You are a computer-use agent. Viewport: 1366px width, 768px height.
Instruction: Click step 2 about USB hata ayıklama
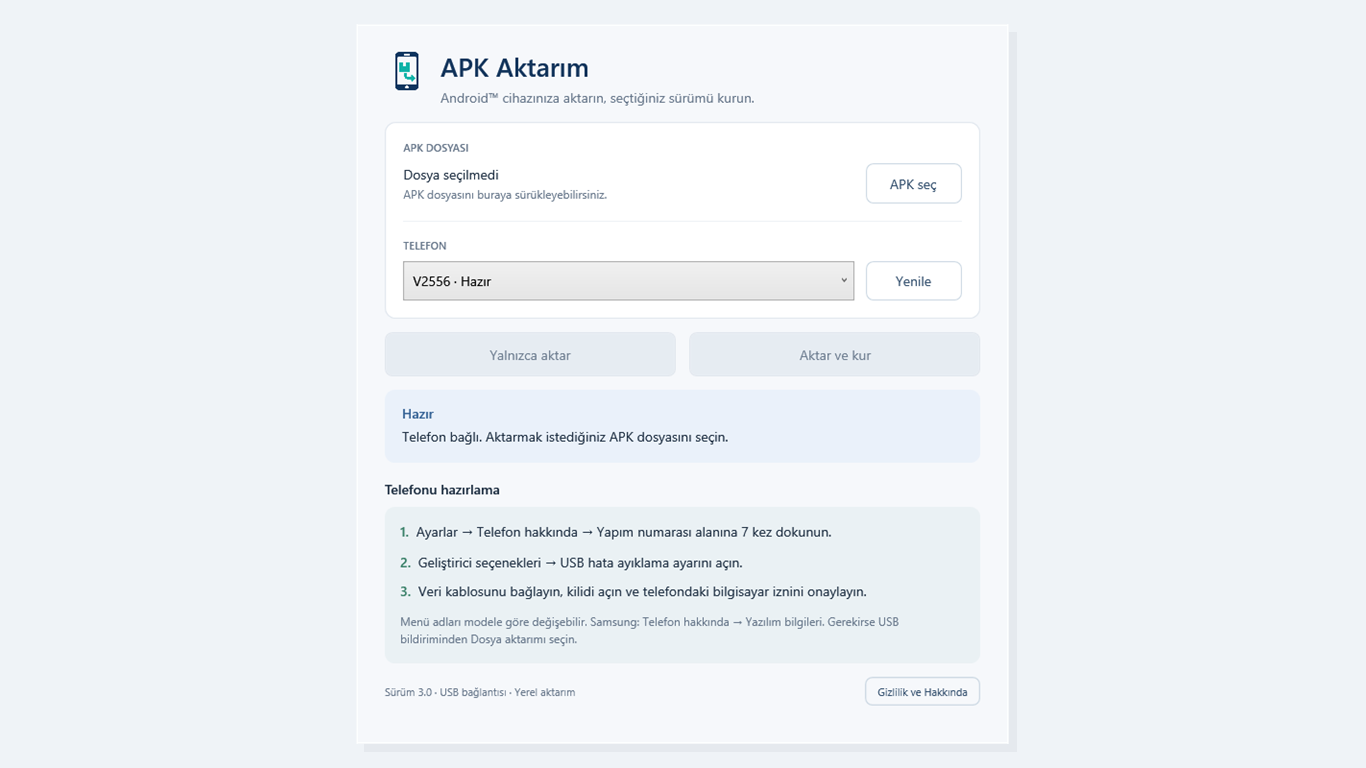pos(571,563)
